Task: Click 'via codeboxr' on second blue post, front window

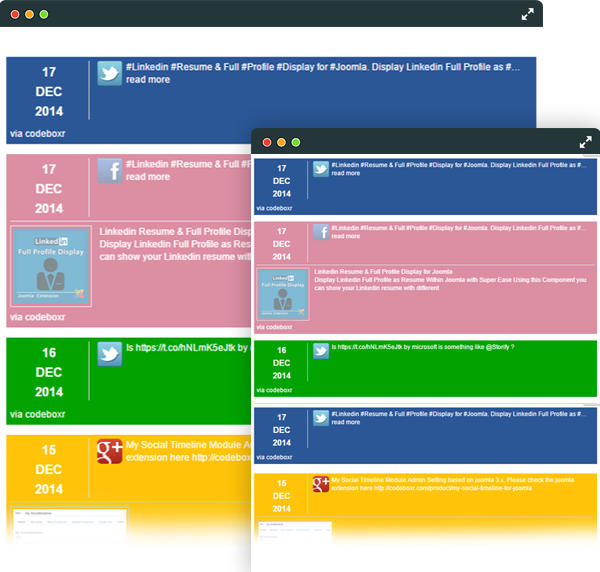Action: 274,457
